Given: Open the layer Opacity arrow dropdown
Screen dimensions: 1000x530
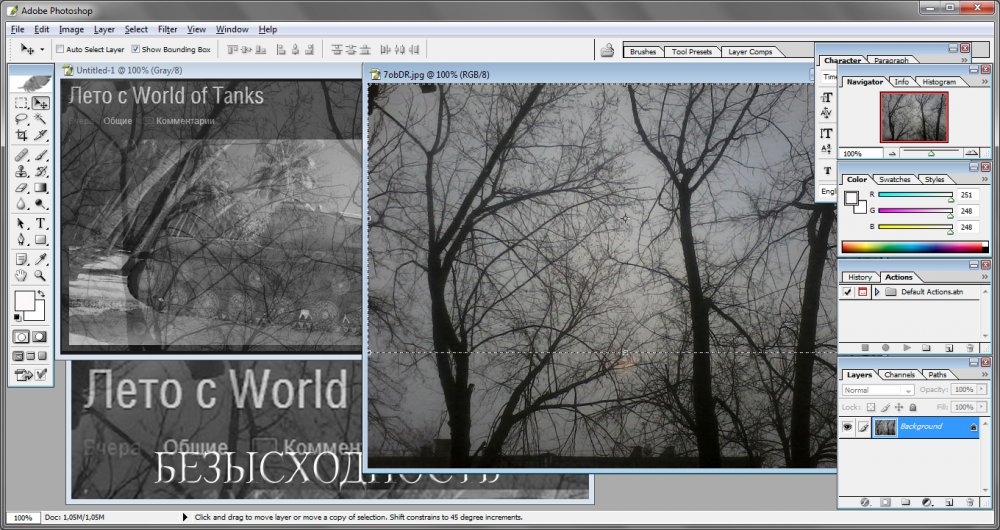Looking at the screenshot, I should pos(981,390).
